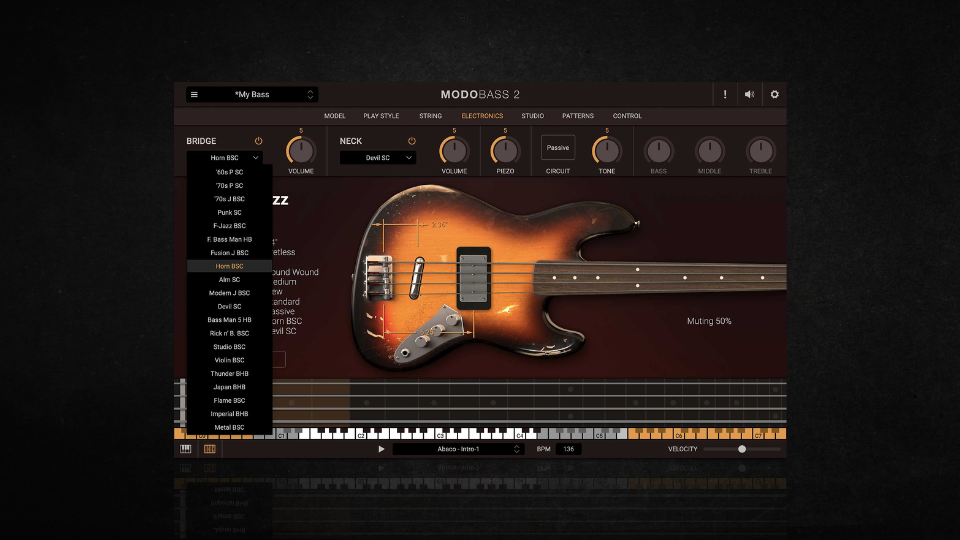This screenshot has width=960, height=540.
Task: Choose F. Bass Man HB pickup
Action: click(x=229, y=239)
